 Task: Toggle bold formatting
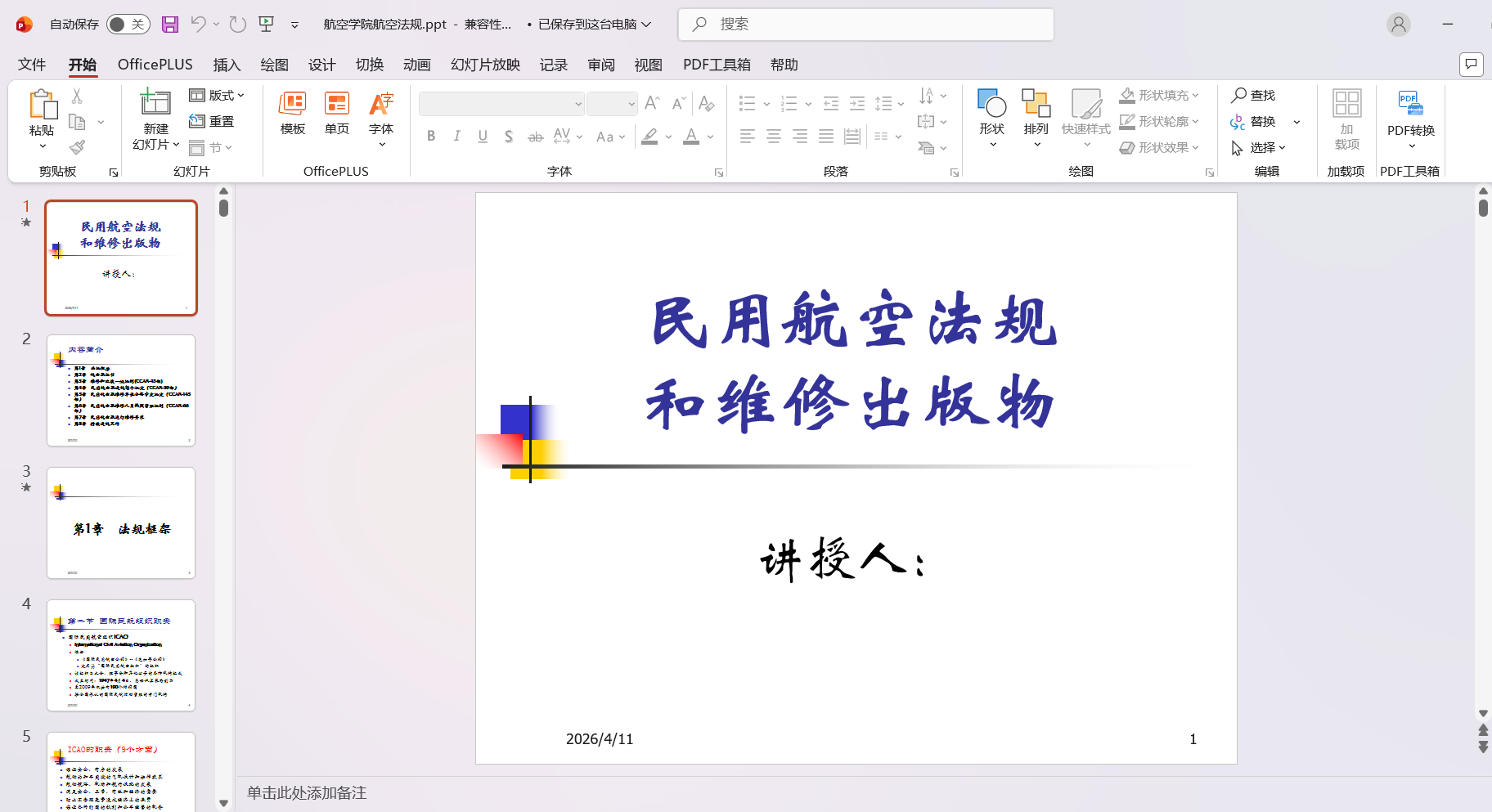pyautogui.click(x=431, y=137)
